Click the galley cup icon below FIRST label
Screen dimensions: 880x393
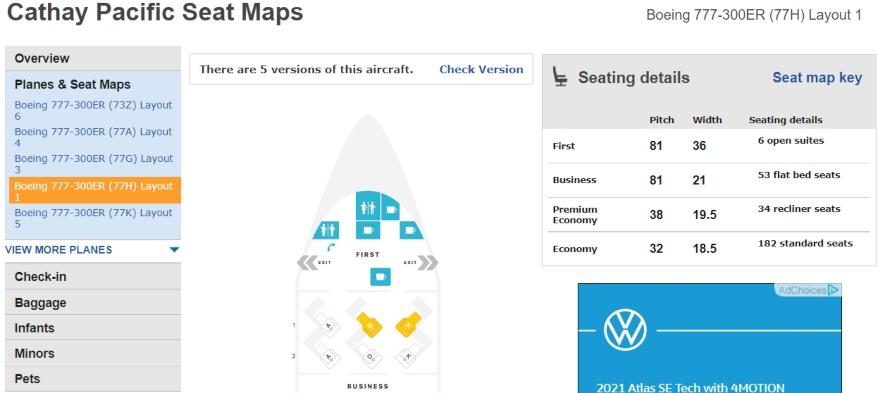381,276
